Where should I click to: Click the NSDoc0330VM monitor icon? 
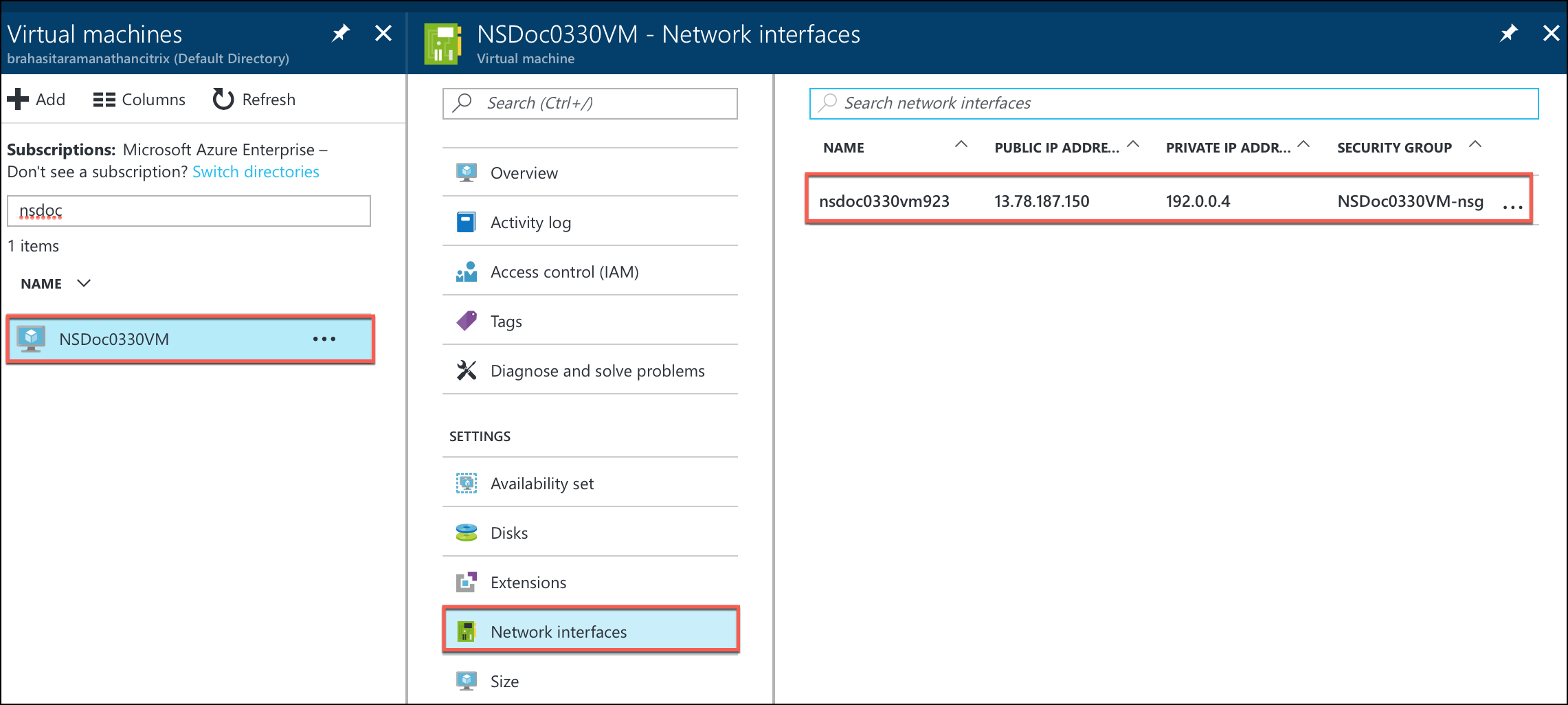pyautogui.click(x=31, y=339)
